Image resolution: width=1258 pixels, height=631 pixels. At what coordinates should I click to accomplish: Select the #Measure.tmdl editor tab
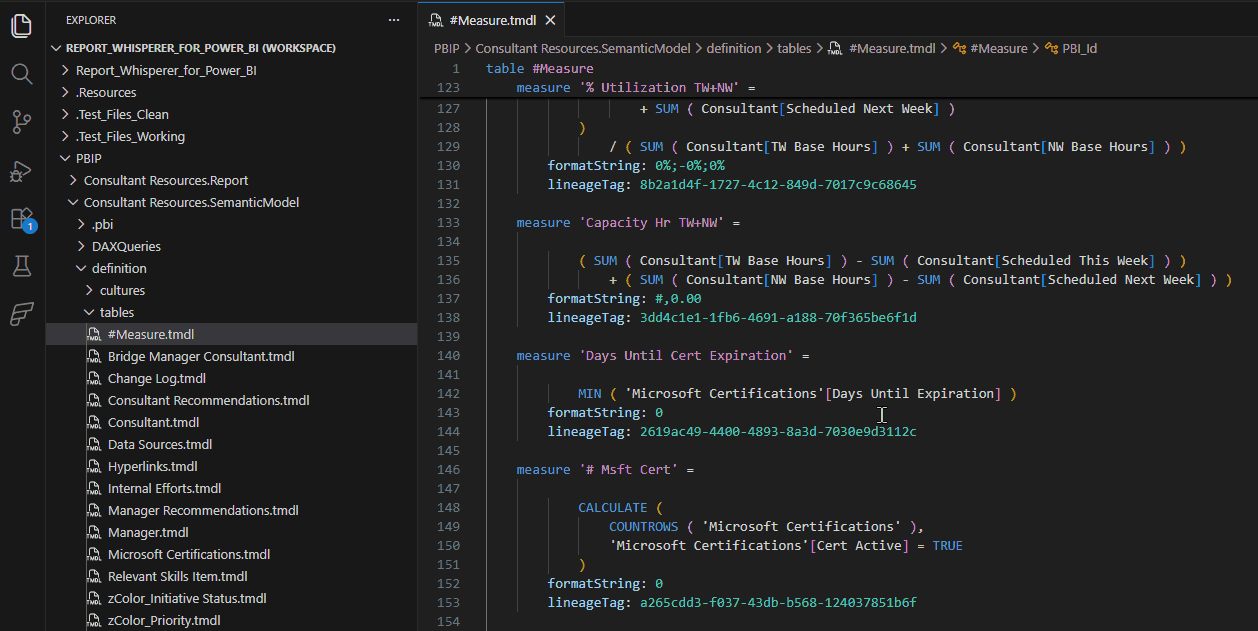click(x=490, y=18)
